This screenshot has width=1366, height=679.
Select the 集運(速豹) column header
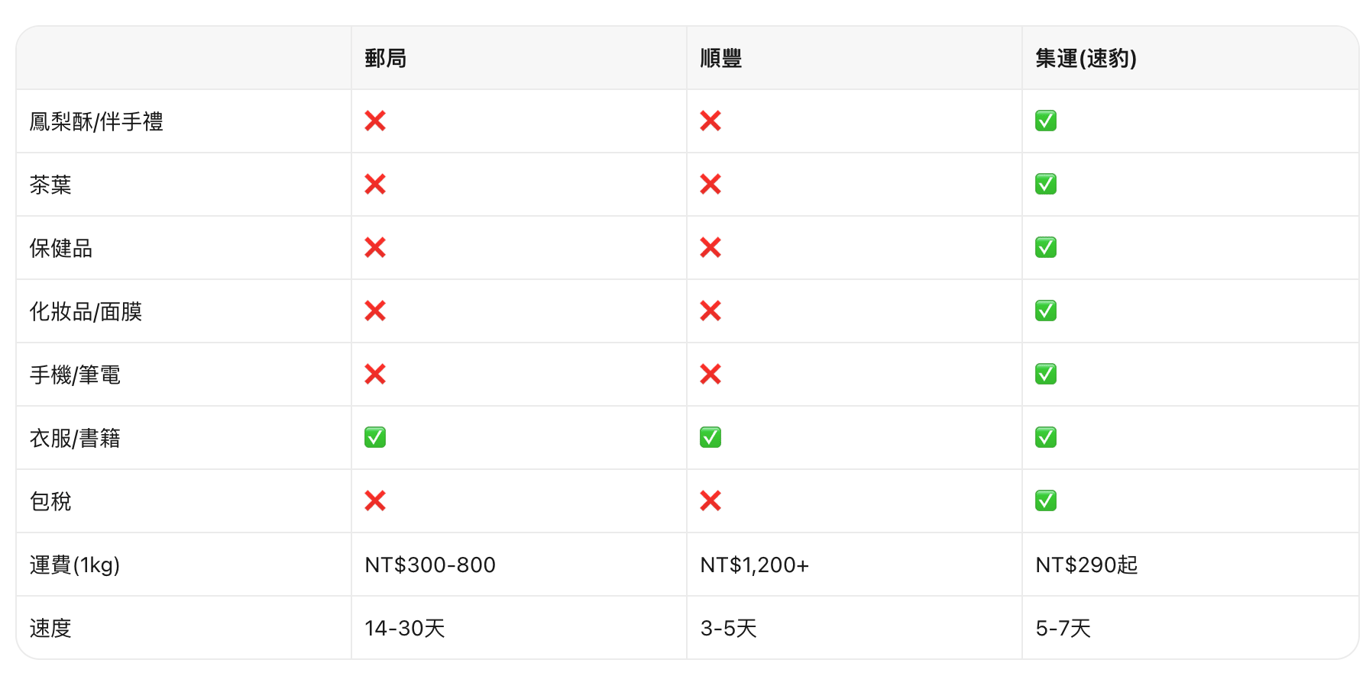[x=1086, y=58]
